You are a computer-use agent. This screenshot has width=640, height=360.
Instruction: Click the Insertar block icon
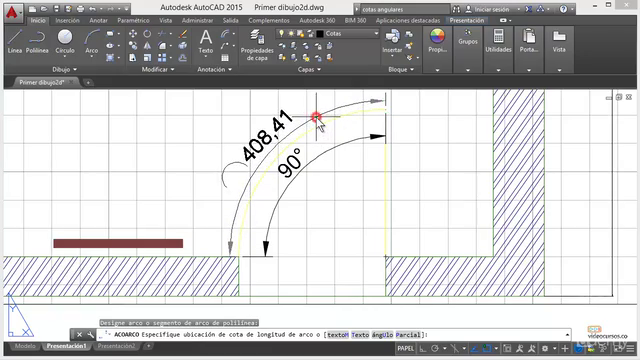[x=392, y=41]
